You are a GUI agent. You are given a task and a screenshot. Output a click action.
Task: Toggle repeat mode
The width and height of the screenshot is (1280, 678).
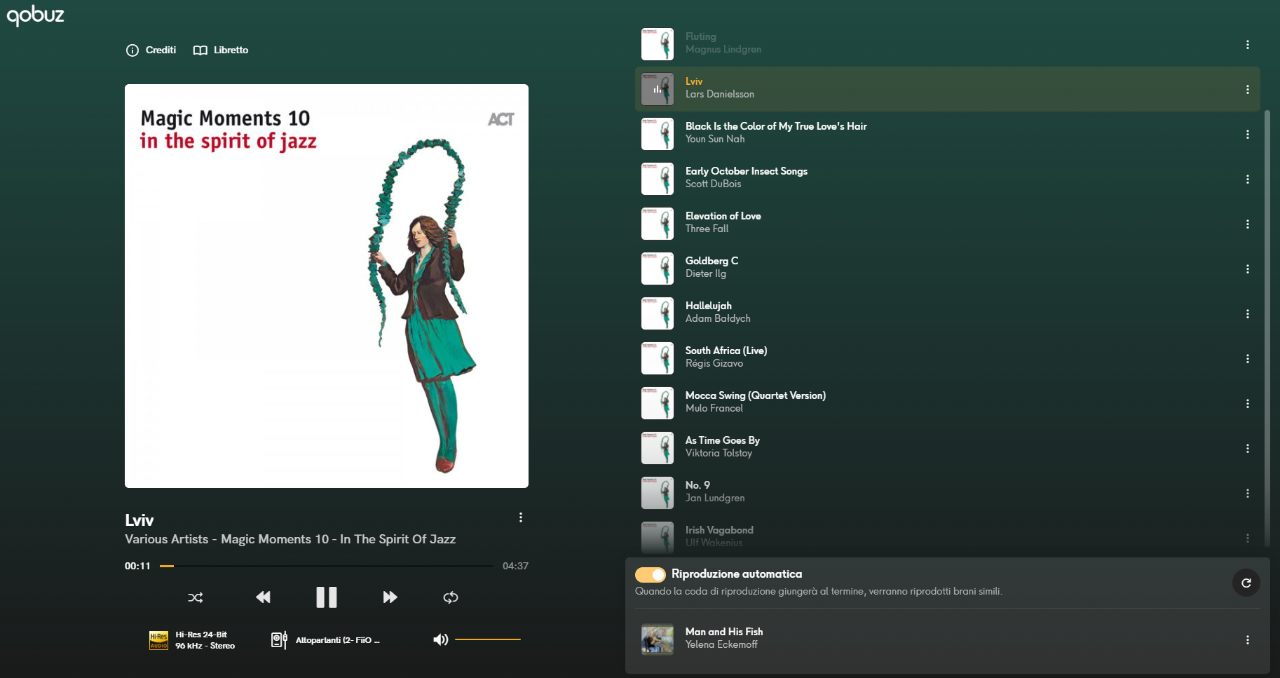[451, 597]
